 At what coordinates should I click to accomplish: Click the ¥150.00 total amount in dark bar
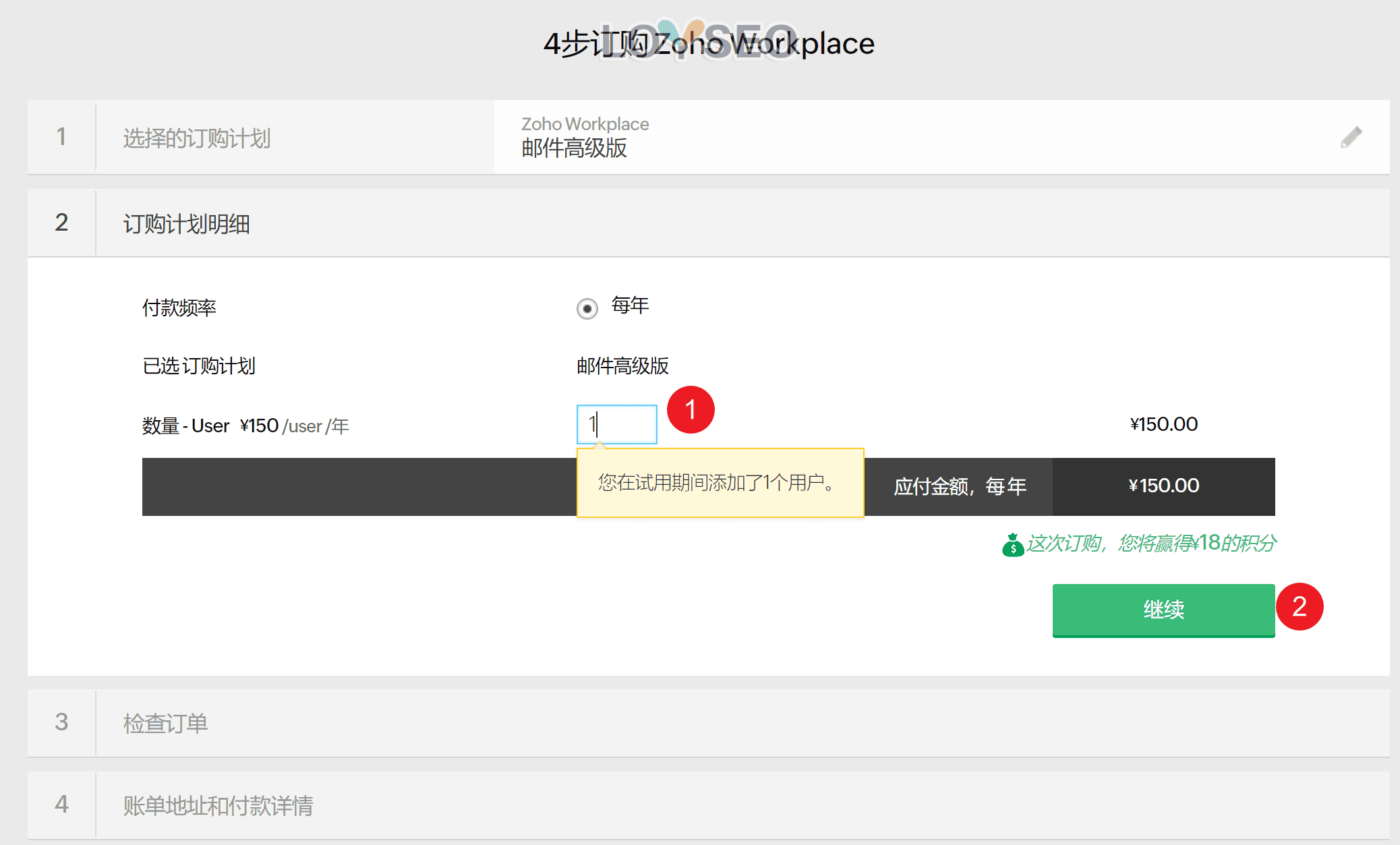point(1164,486)
